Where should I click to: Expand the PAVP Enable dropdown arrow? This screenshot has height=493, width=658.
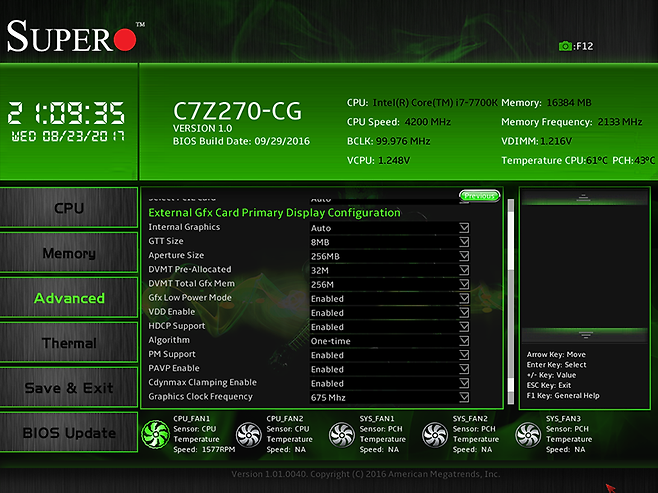(x=464, y=369)
